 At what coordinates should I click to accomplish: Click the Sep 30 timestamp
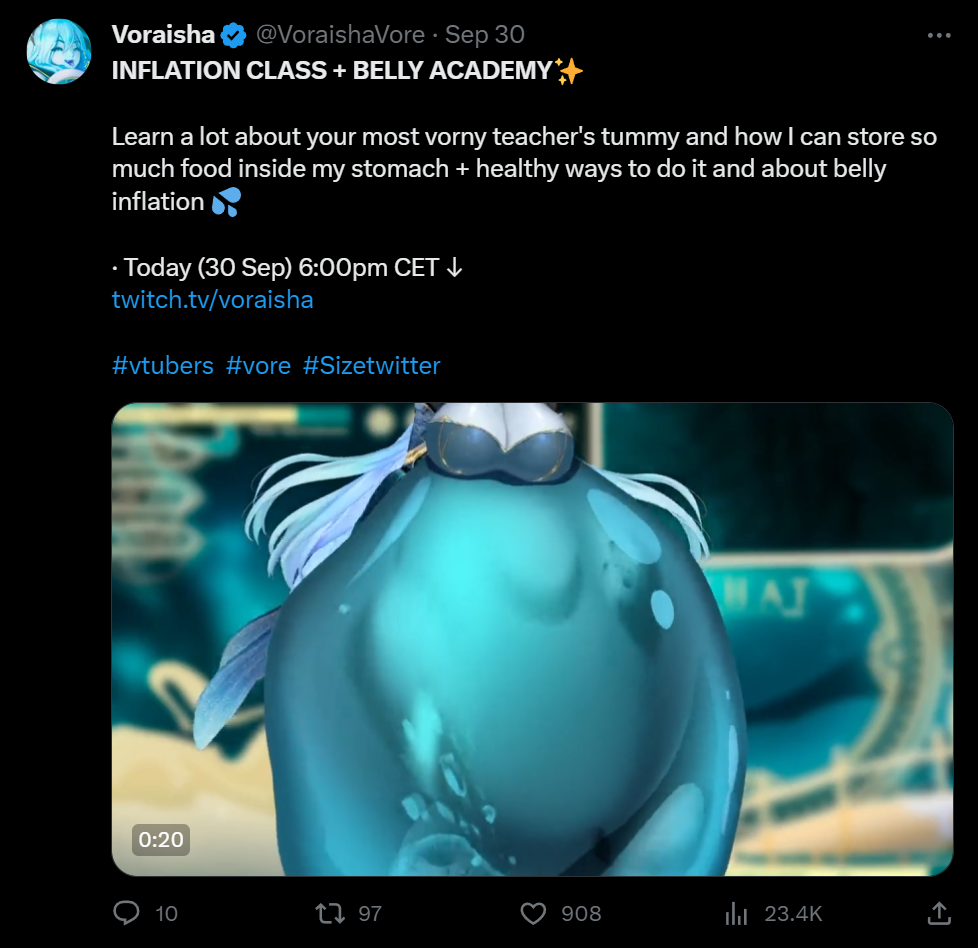485,35
